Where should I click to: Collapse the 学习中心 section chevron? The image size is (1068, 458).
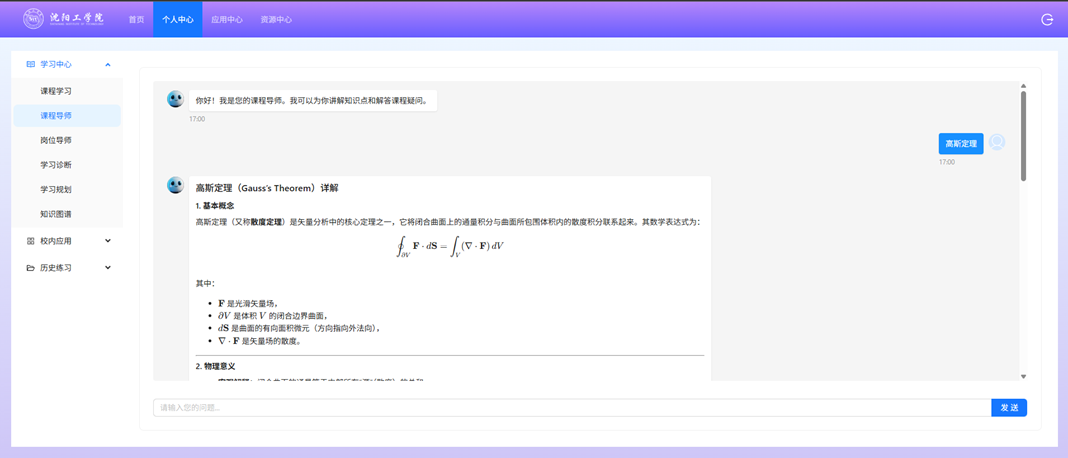point(108,64)
